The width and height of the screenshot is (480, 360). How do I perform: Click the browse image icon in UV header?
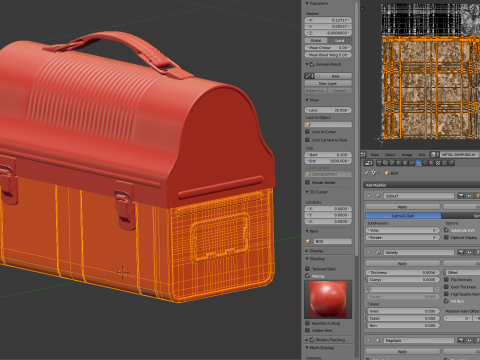(434, 154)
